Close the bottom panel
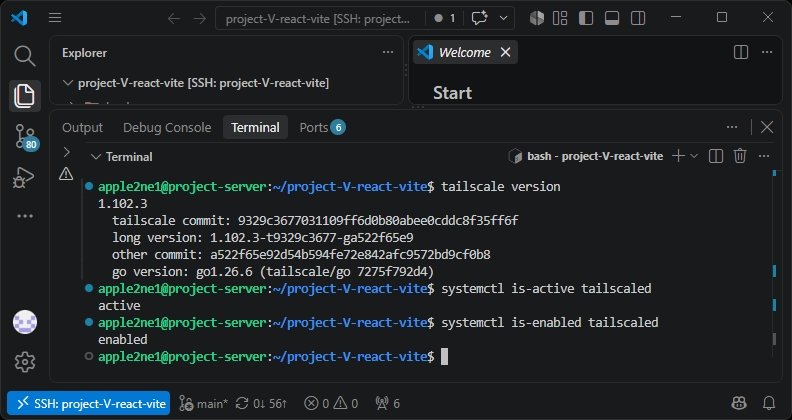Viewport: 792px width, 420px height. click(x=767, y=127)
